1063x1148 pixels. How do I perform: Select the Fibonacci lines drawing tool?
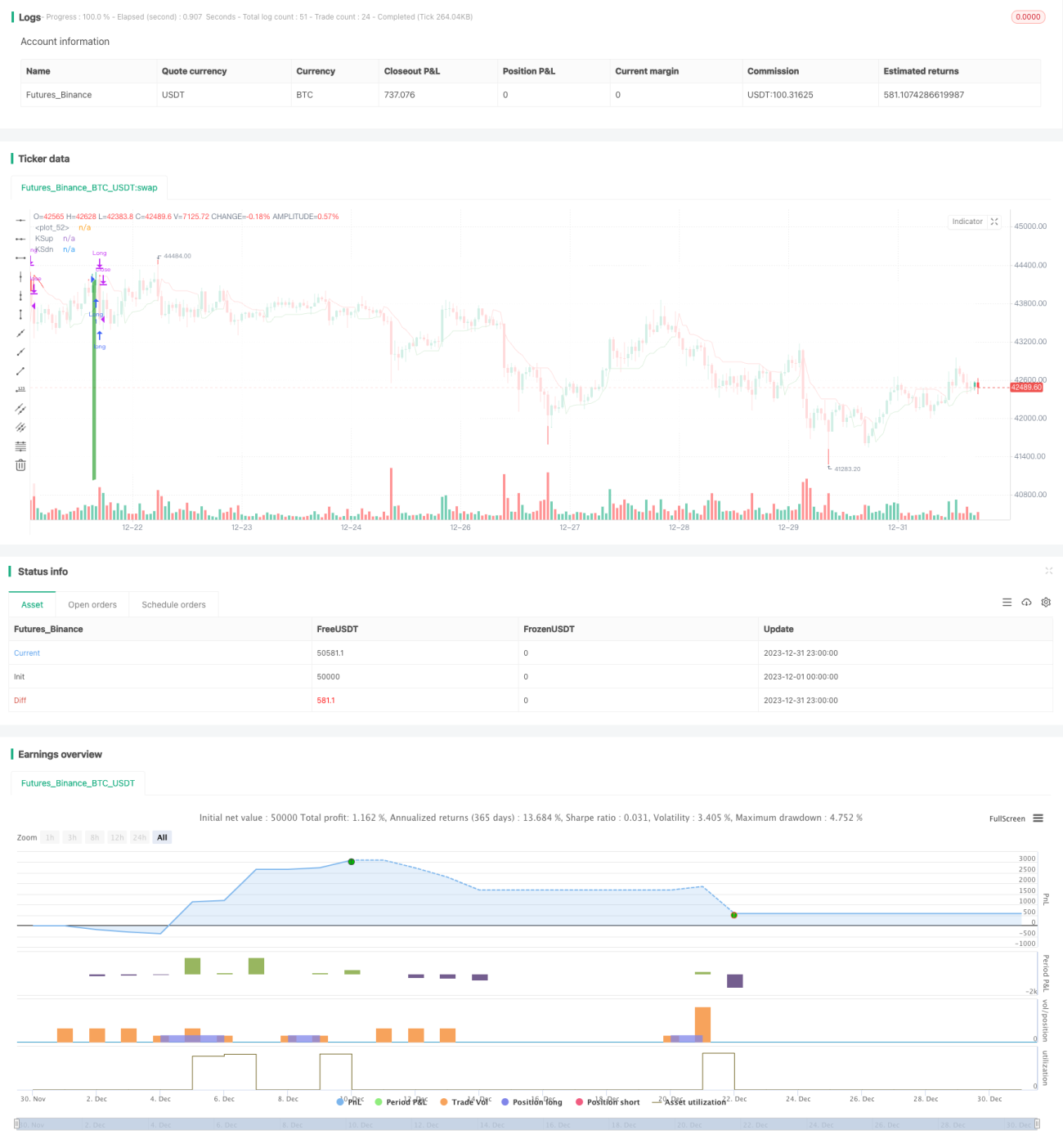tap(20, 446)
